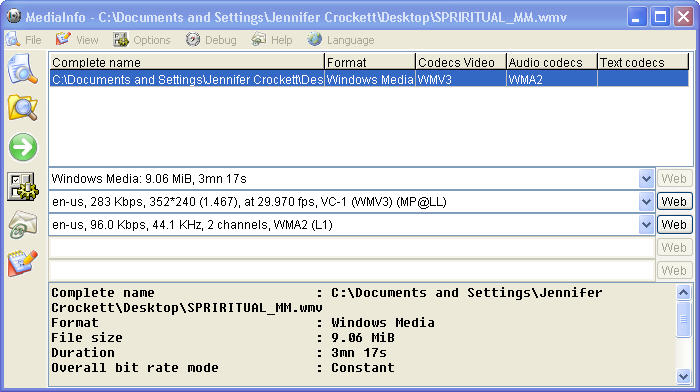Click the second empty stream field
Viewport: 700px width, 392px height.
pos(352,271)
